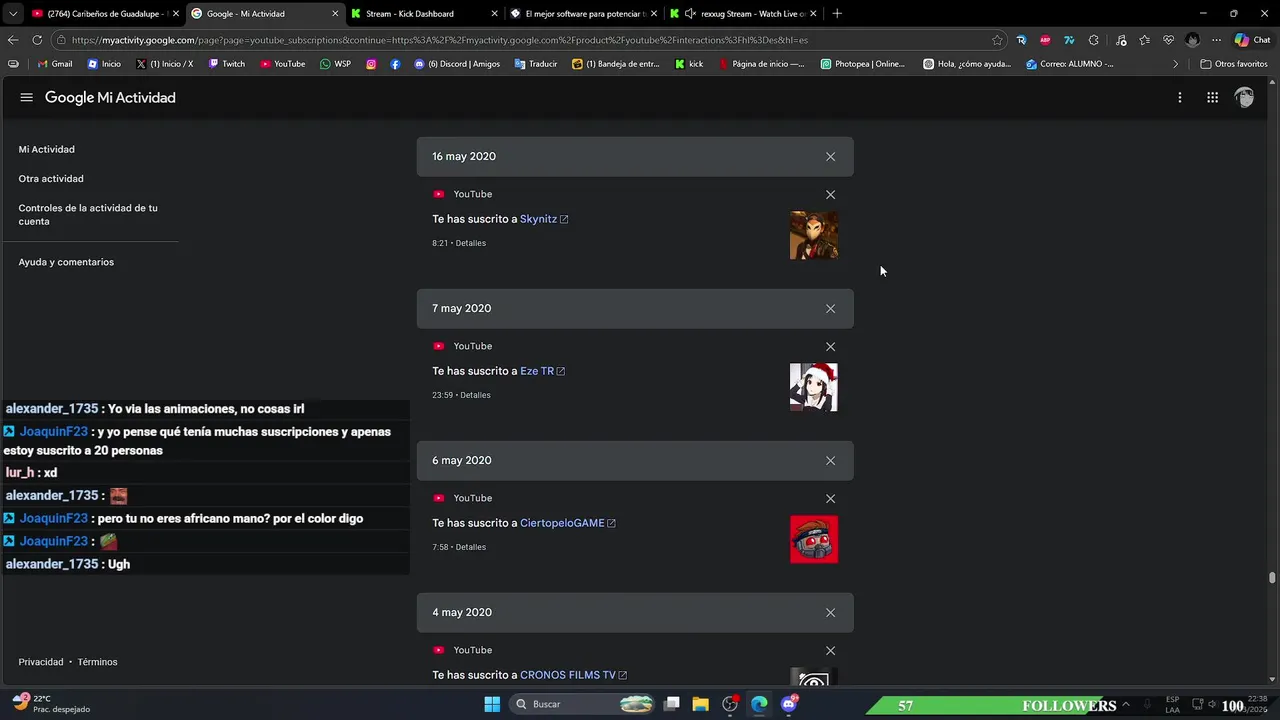Open the Facebook bookmark icon
The height and width of the screenshot is (720, 1280).
[396, 64]
